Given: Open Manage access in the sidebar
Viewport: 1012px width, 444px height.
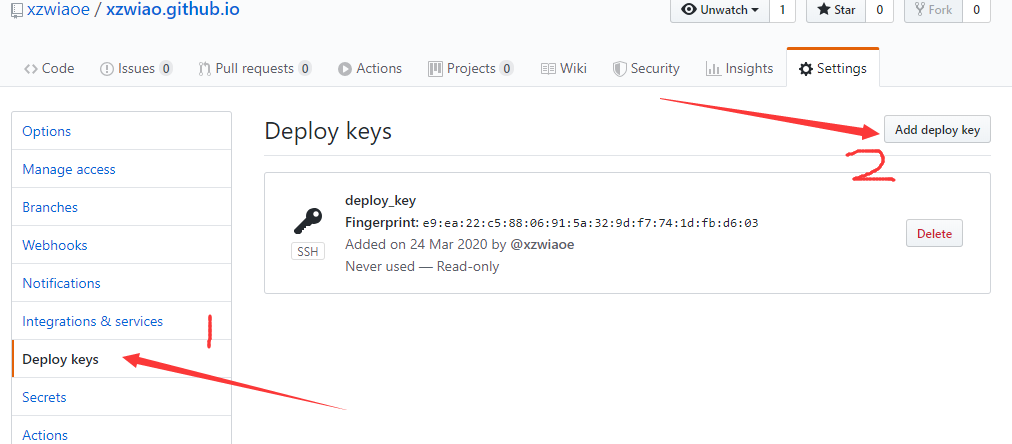Looking at the screenshot, I should [121, 169].
